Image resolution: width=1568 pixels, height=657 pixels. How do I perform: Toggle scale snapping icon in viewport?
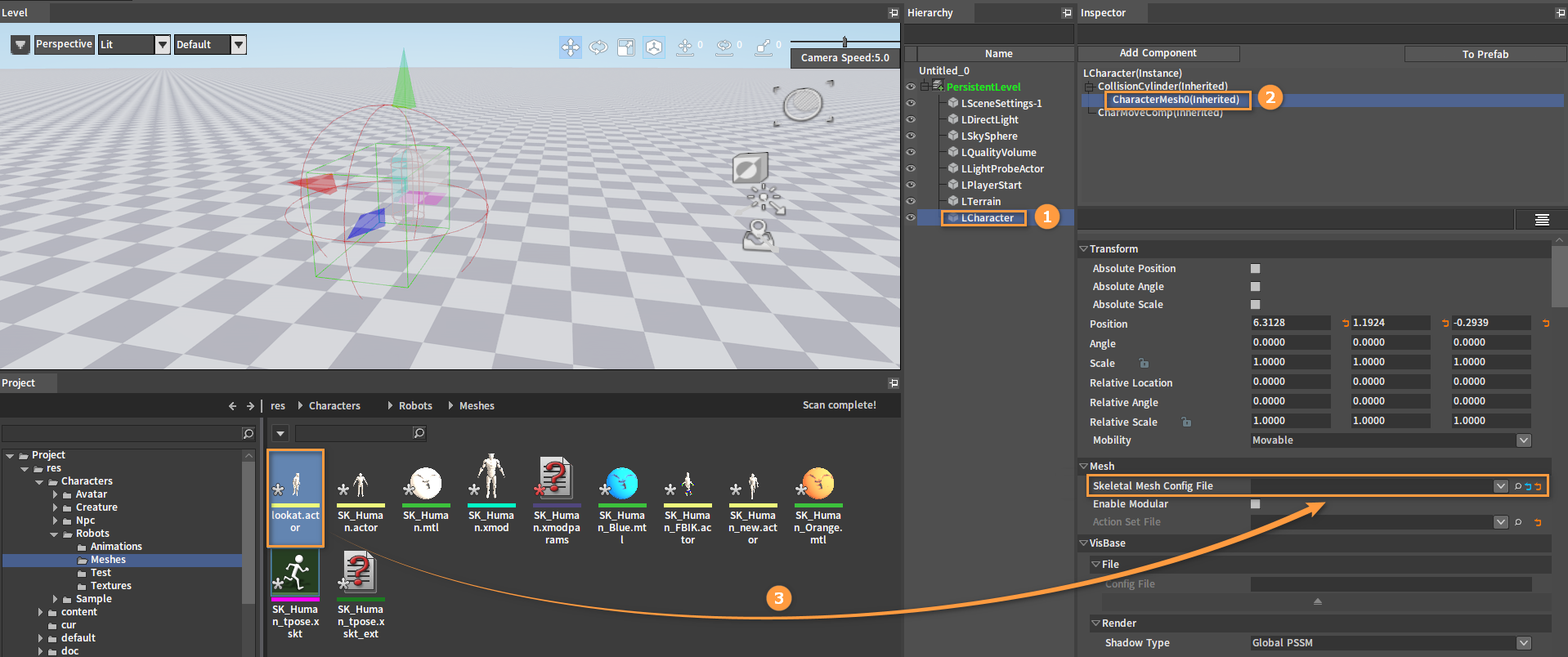pyautogui.click(x=764, y=47)
